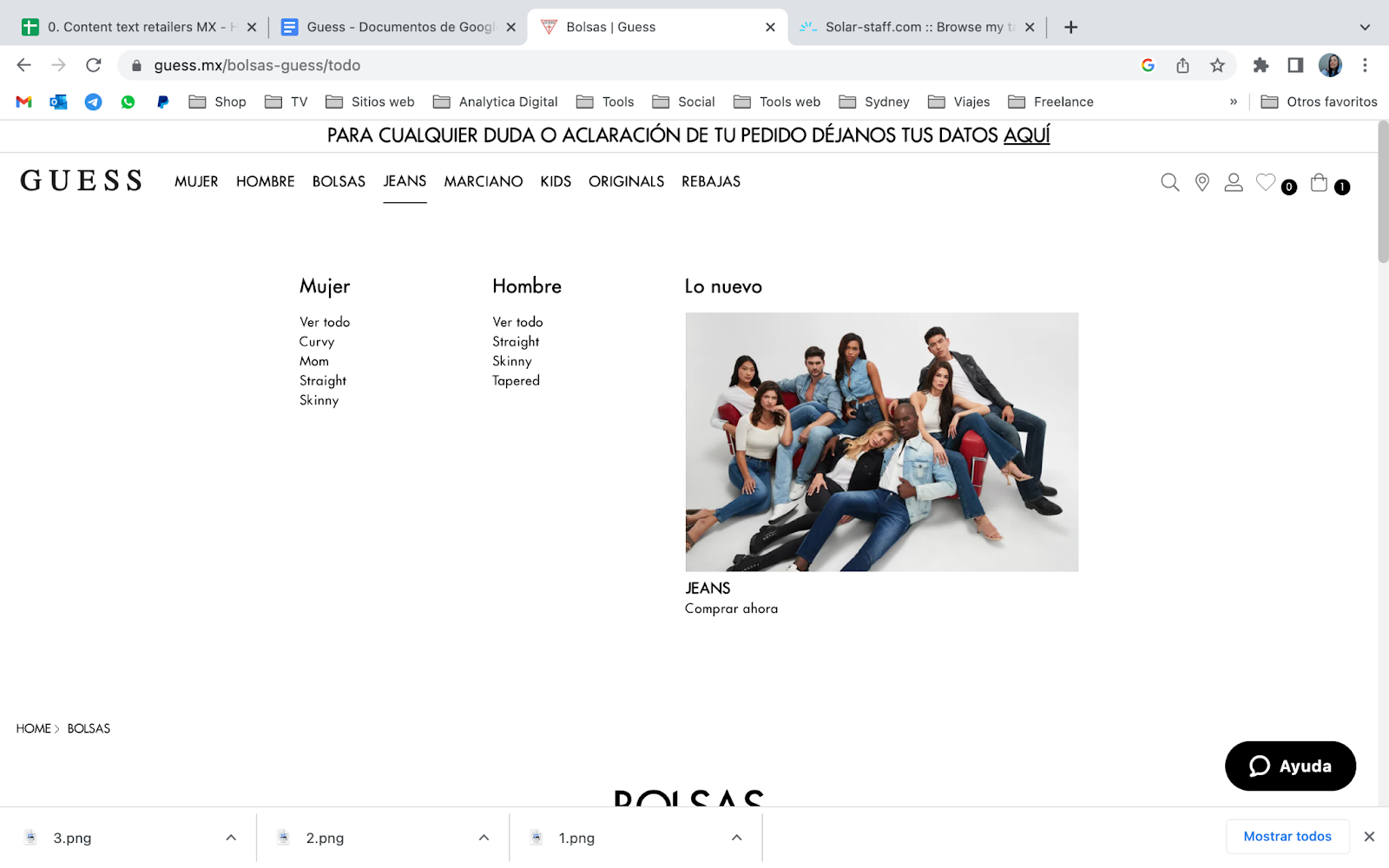1389x868 pixels.
Task: Switch to the Guess Google Docs tab
Action: point(398,27)
